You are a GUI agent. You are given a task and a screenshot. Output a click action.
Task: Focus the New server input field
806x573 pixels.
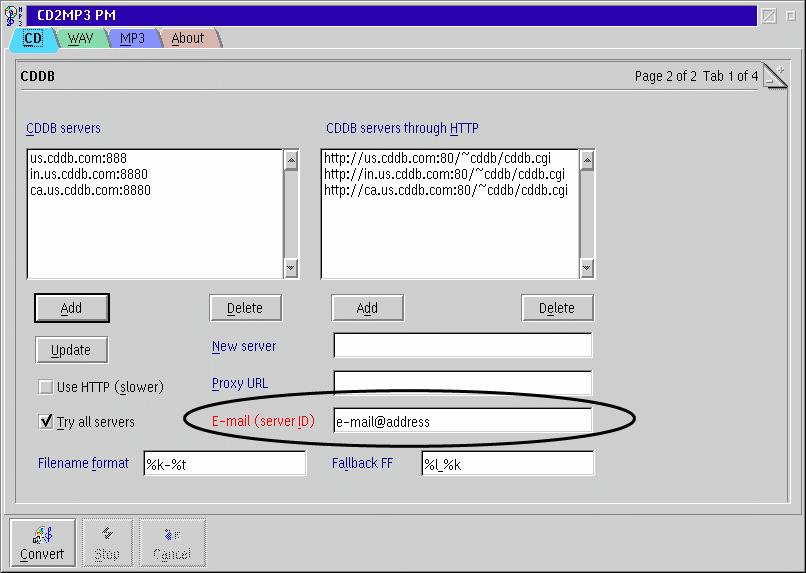coord(463,345)
